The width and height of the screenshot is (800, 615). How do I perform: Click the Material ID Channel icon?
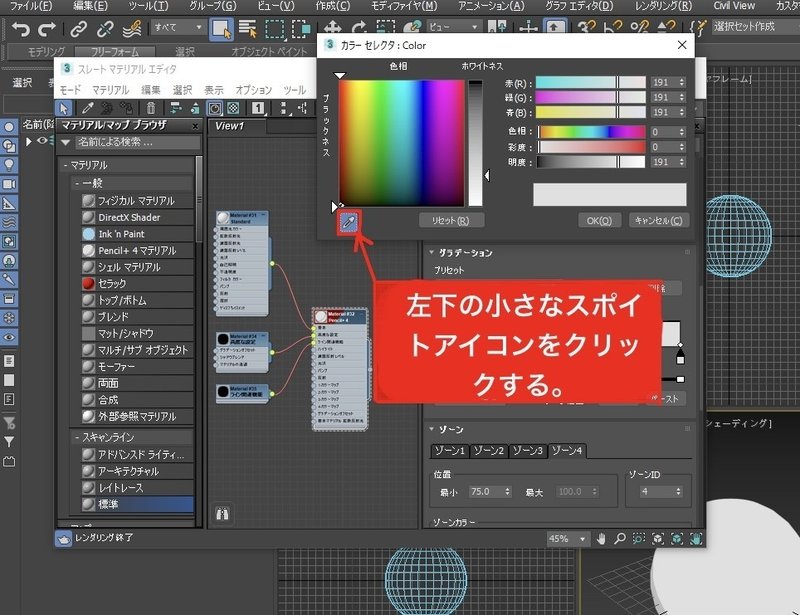click(x=258, y=108)
